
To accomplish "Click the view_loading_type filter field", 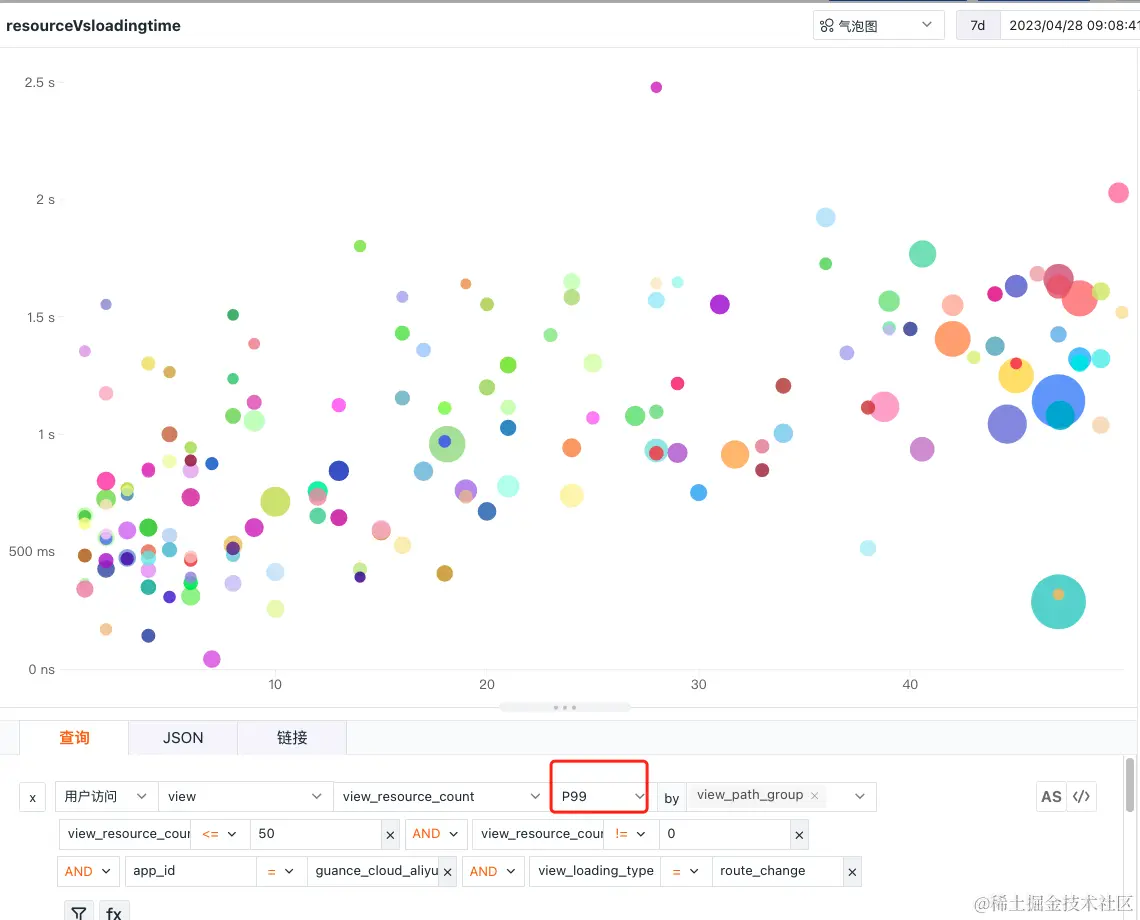I will tap(595, 871).
